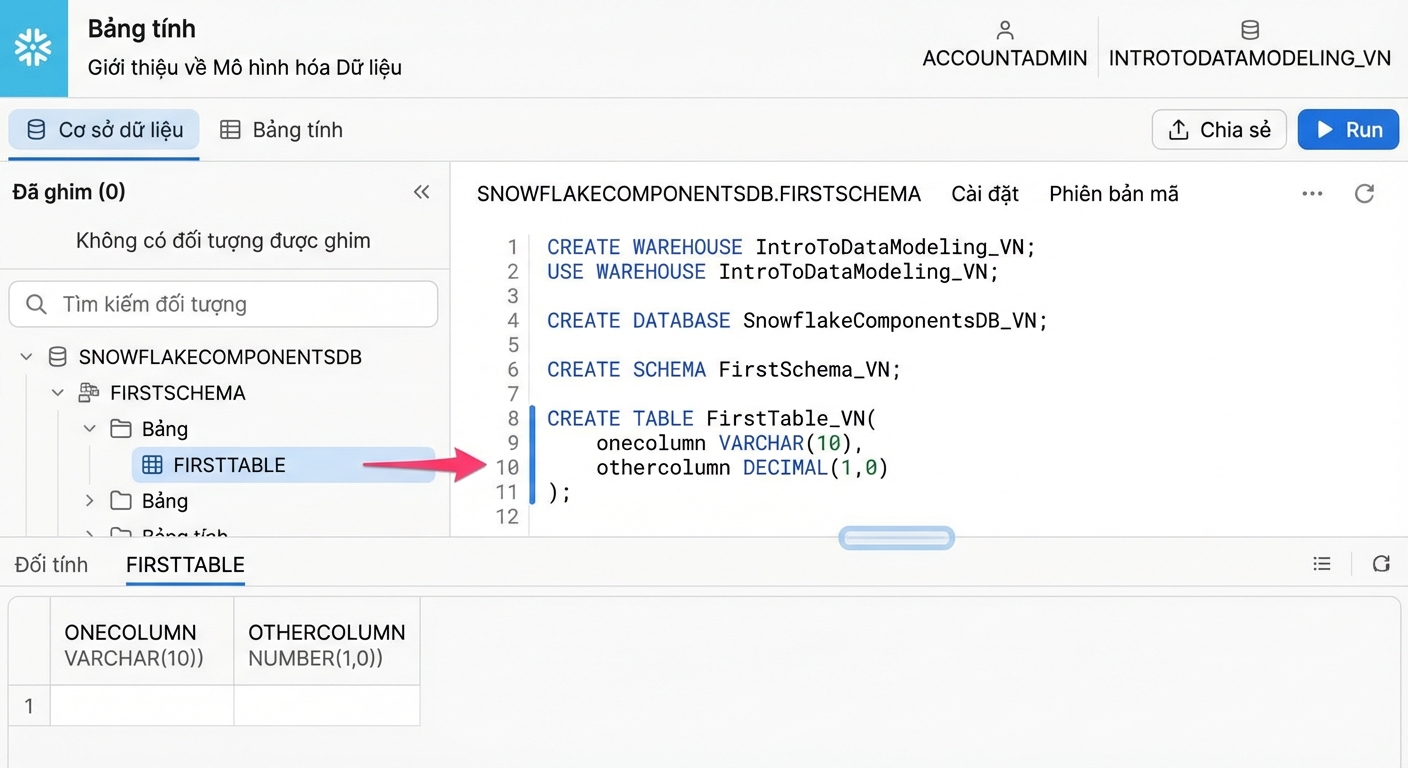This screenshot has width=1408, height=768.
Task: Run the worksheet with Run button
Action: pos(1348,130)
